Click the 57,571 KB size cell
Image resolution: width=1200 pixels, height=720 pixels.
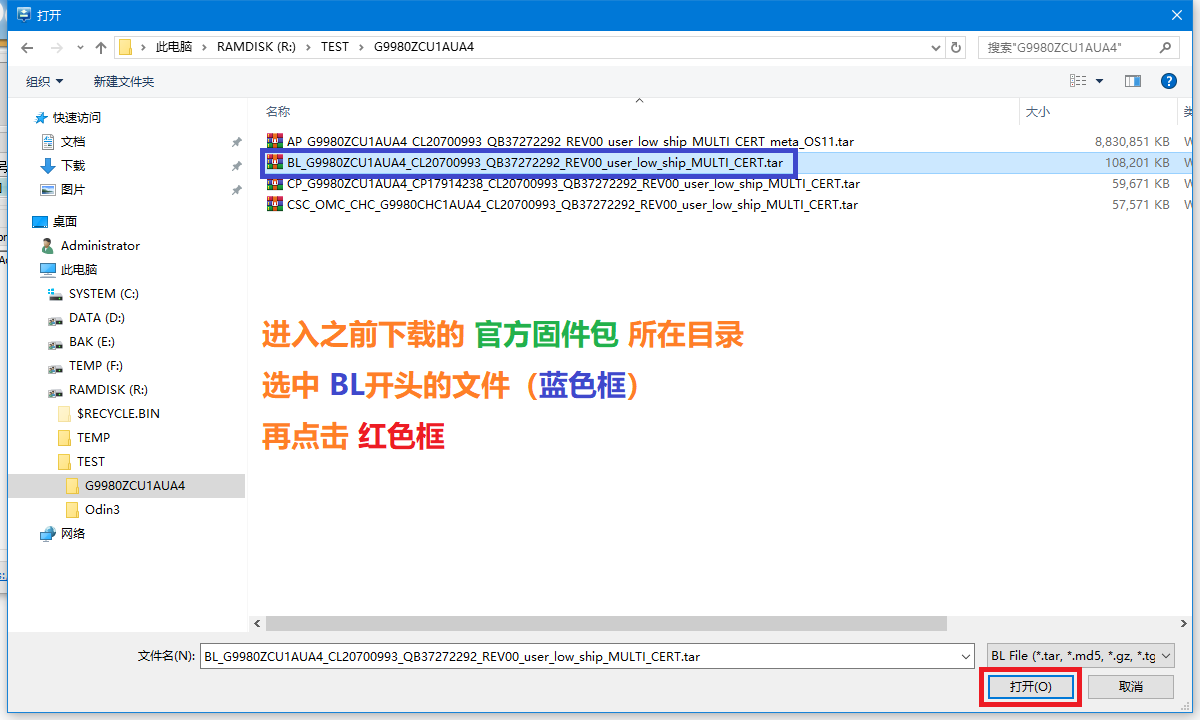click(x=1141, y=204)
